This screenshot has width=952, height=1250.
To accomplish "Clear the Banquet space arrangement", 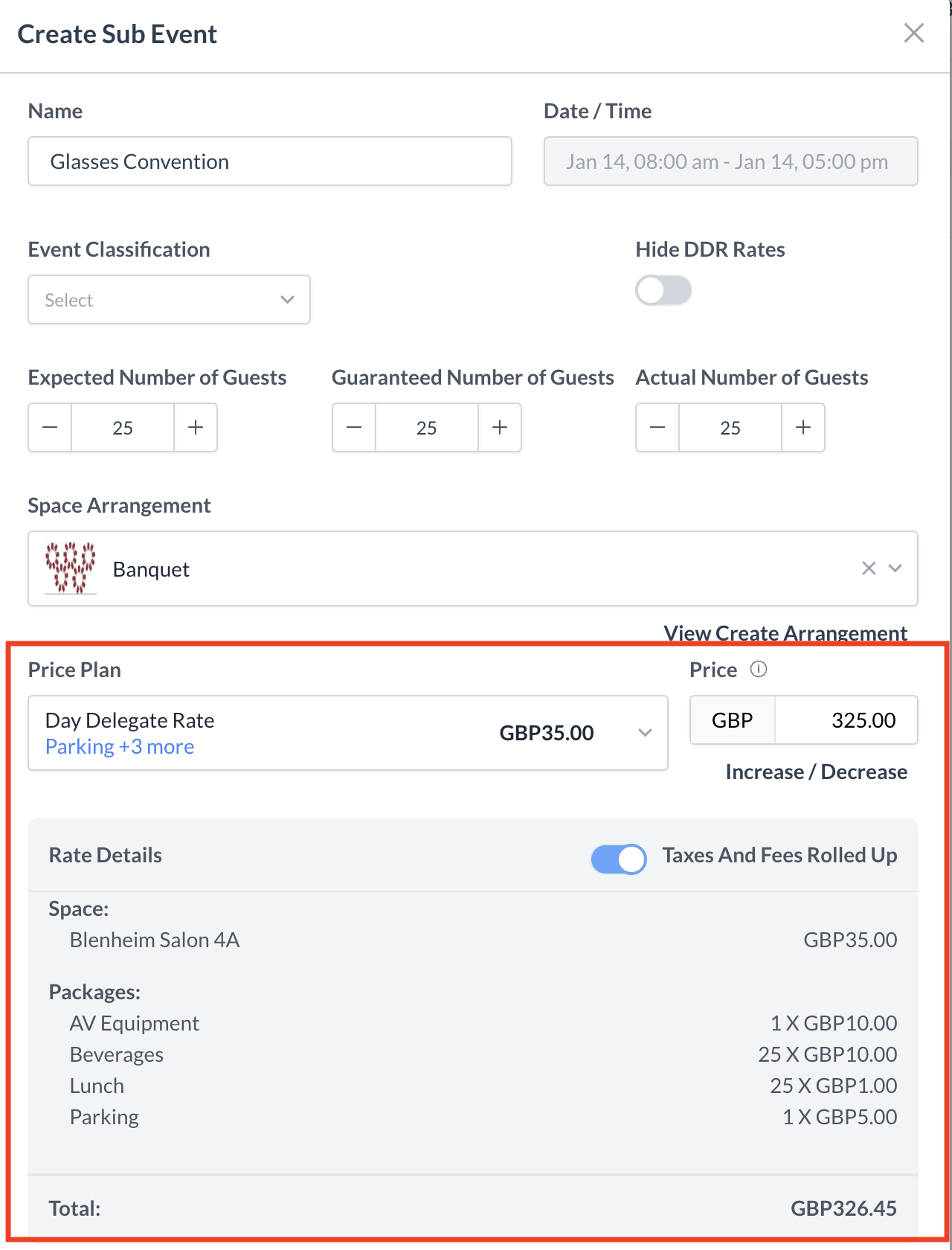I will [868, 568].
